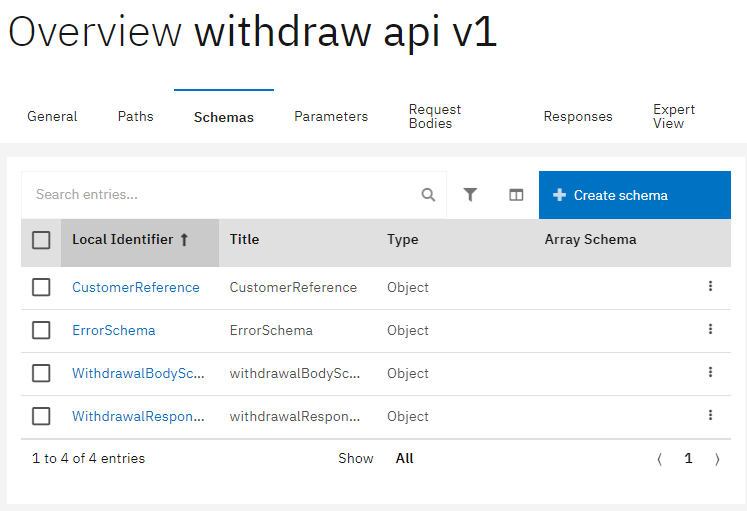Open ErrorSchema row actions menu
This screenshot has height=511, width=747.
pos(710,329)
